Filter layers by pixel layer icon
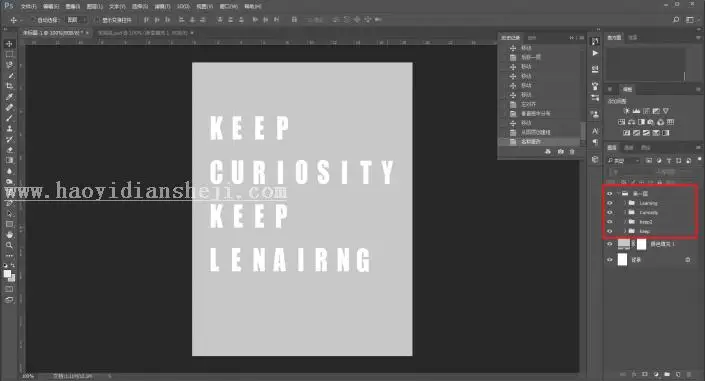 [649, 161]
